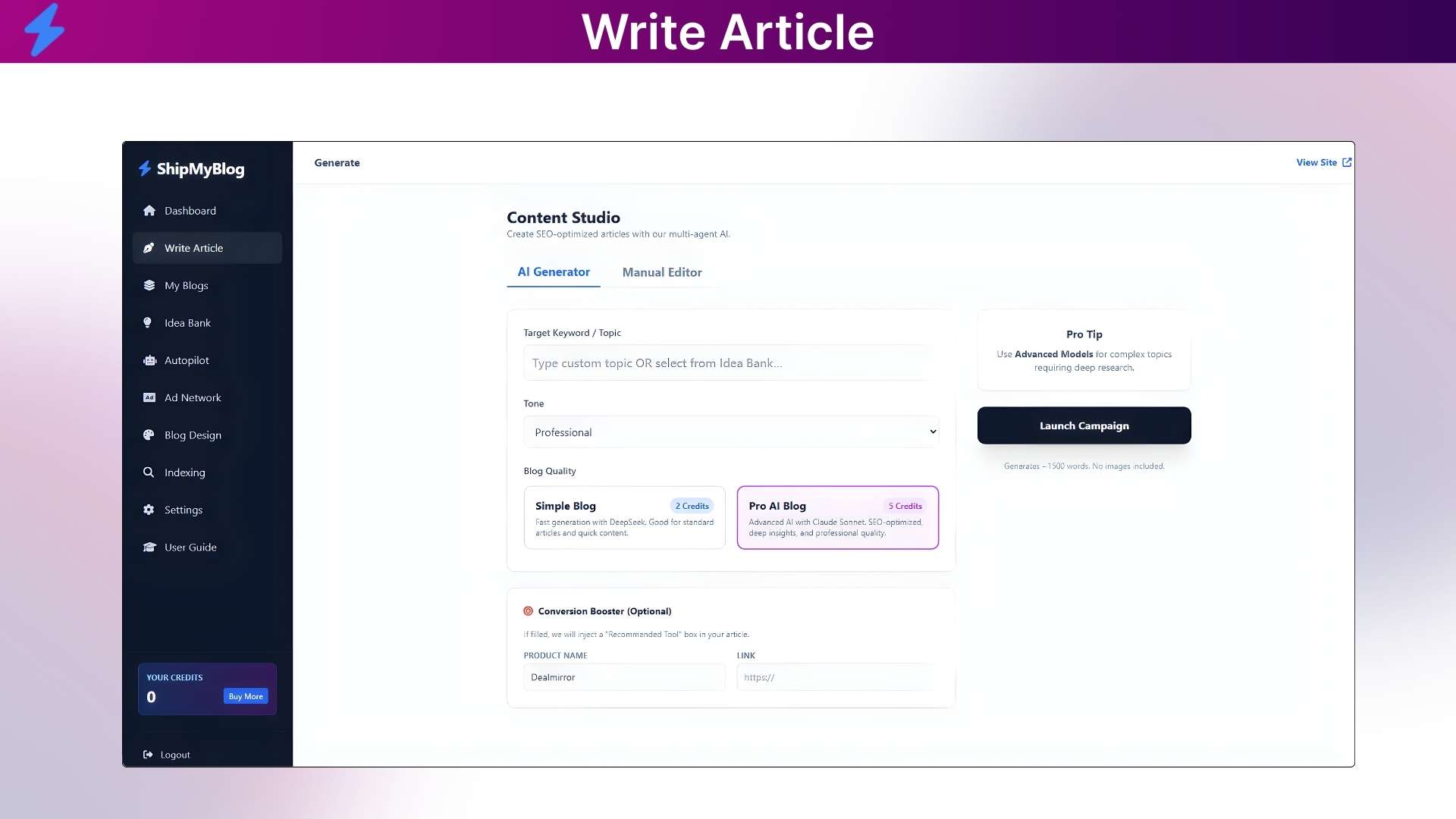Click the Autopilot robot icon

tap(149, 360)
